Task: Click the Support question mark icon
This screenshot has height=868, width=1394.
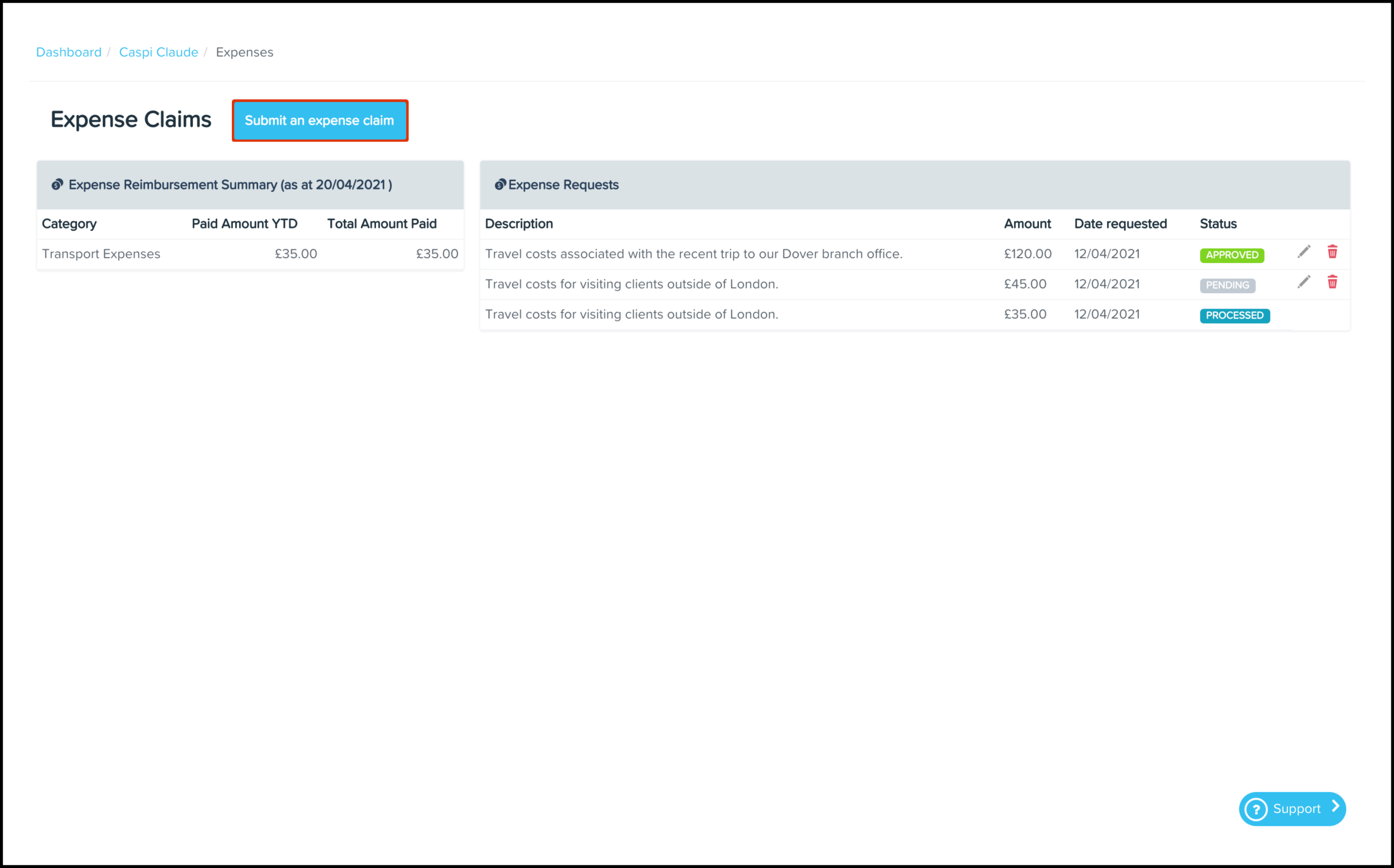Action: click(x=1256, y=810)
